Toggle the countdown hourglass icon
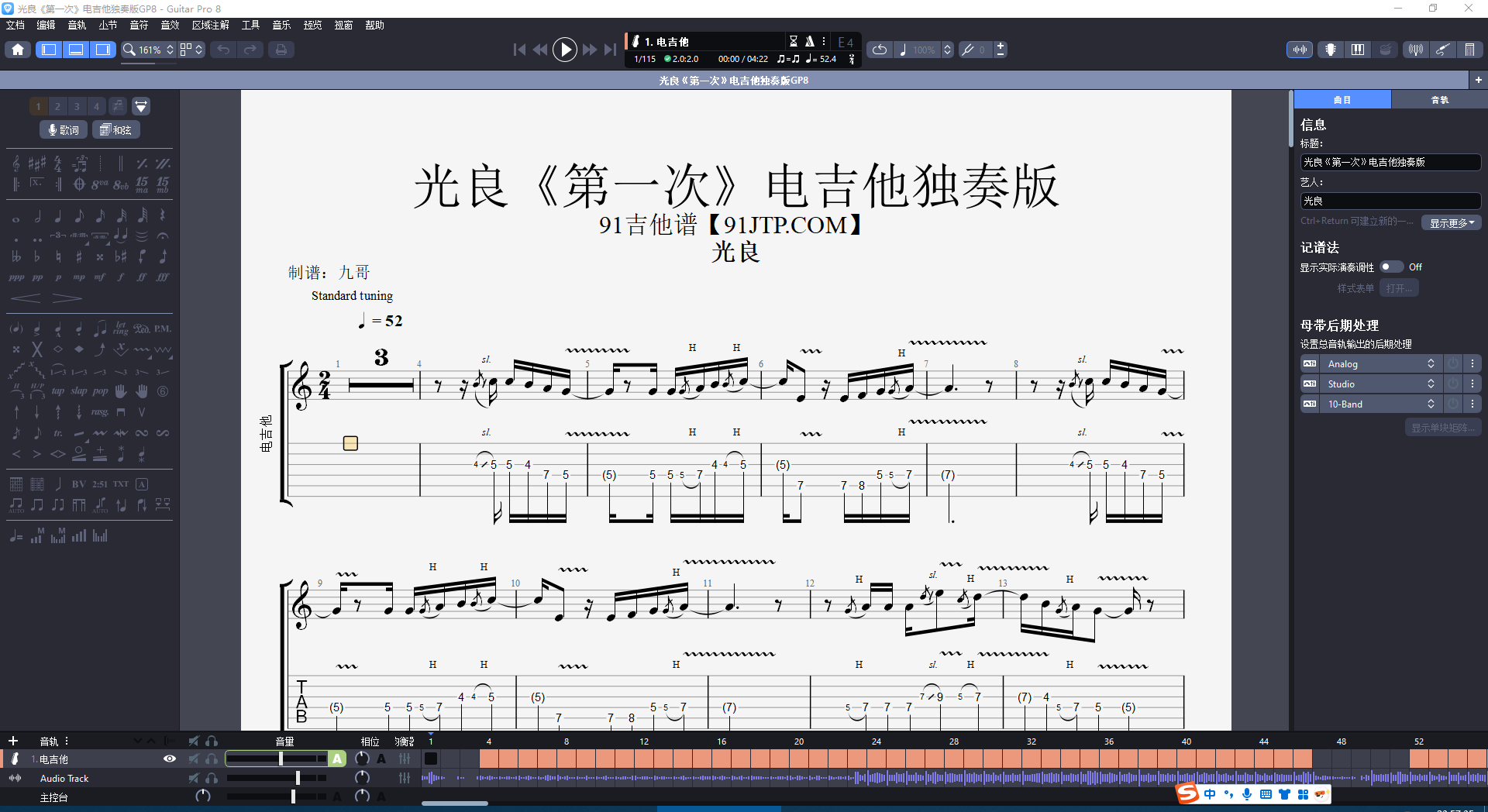Image resolution: width=1488 pixels, height=812 pixels. tap(794, 41)
